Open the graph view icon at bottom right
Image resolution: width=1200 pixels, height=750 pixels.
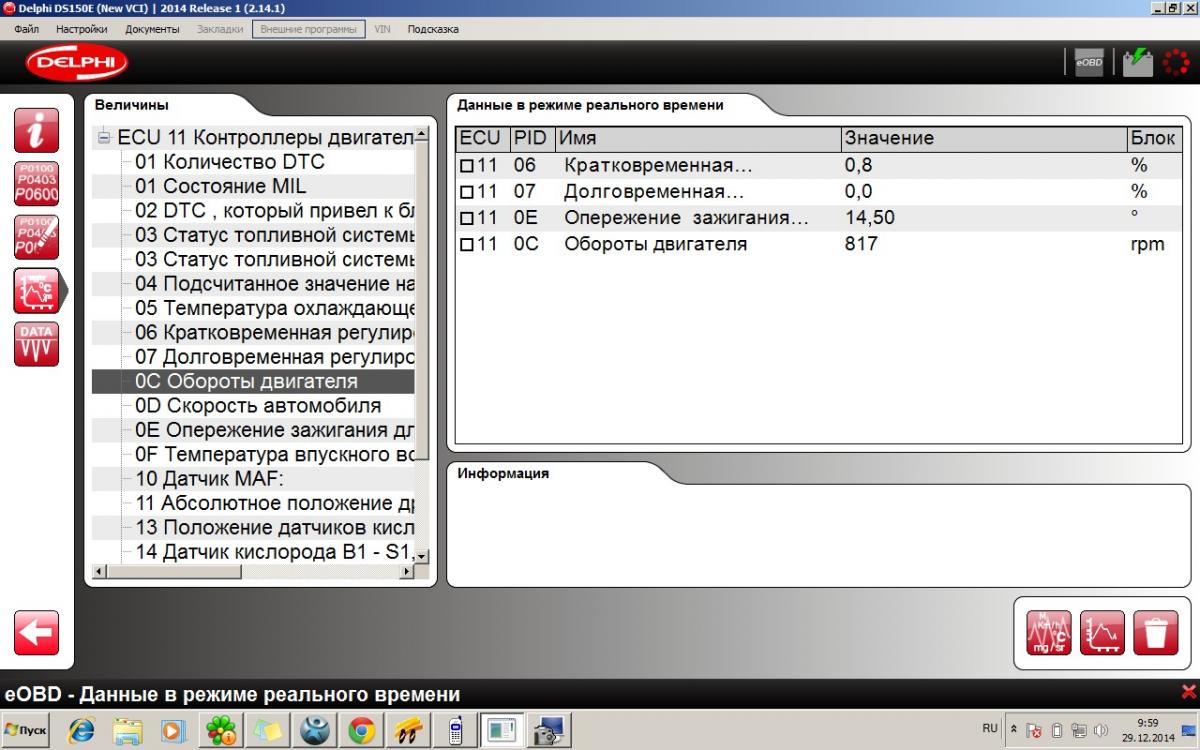point(1102,633)
